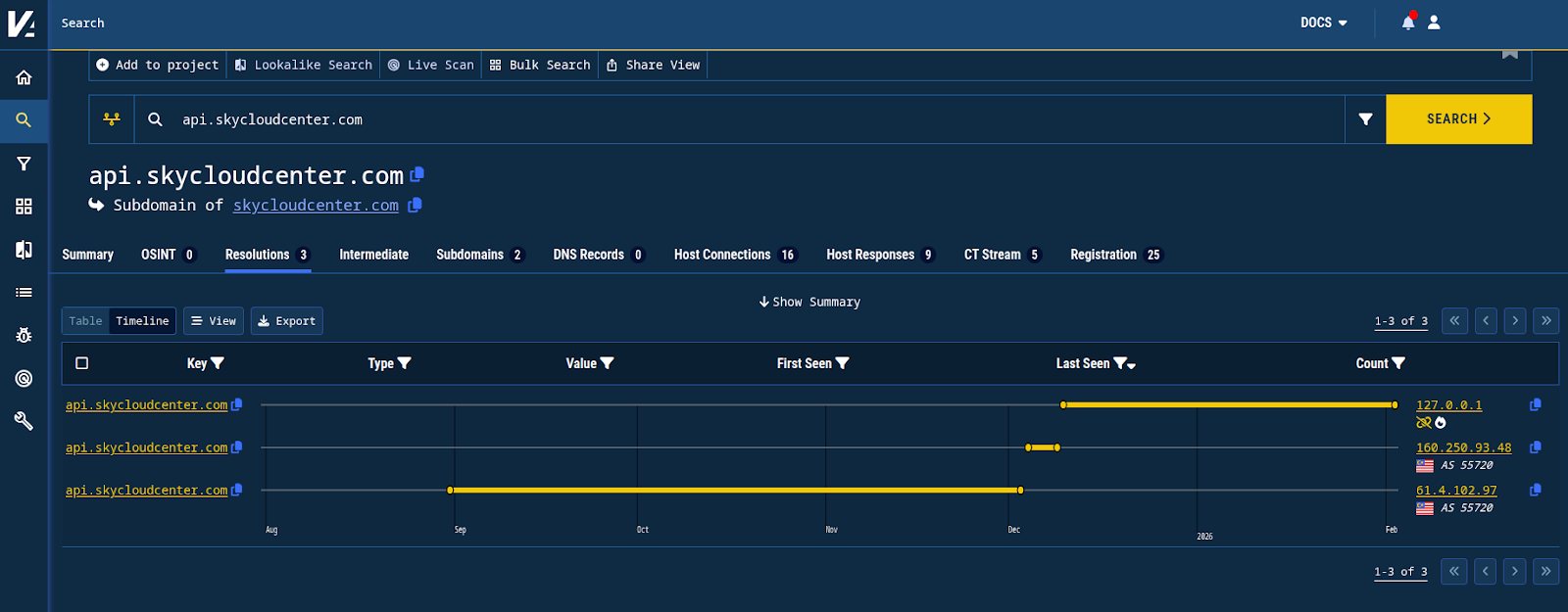Switch to Table view toggle

(x=85, y=321)
